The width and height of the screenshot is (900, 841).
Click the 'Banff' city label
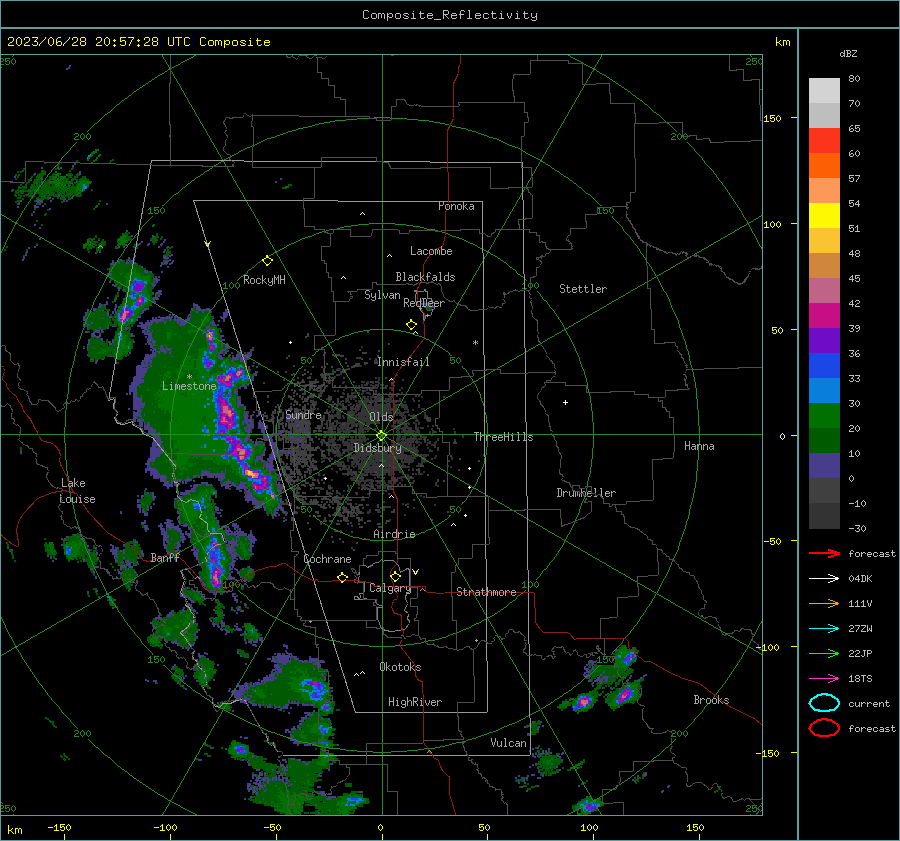coord(165,557)
